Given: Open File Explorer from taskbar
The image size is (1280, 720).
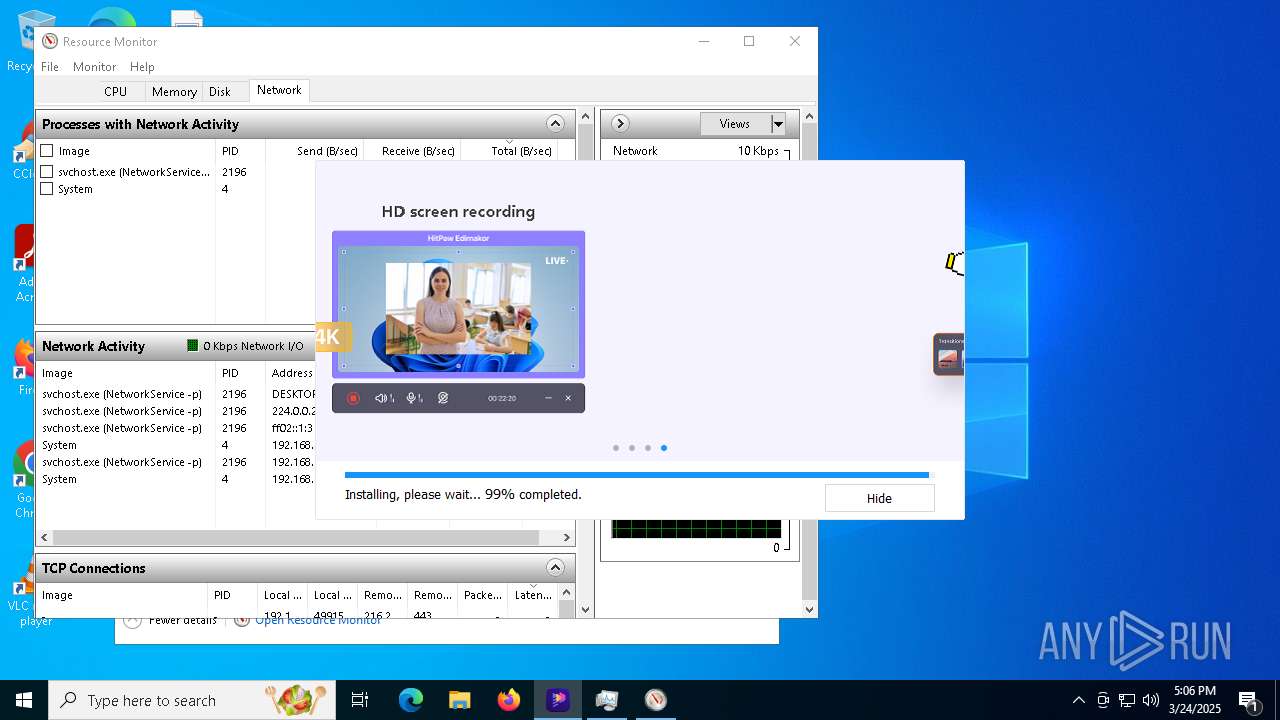Looking at the screenshot, I should pos(460,700).
